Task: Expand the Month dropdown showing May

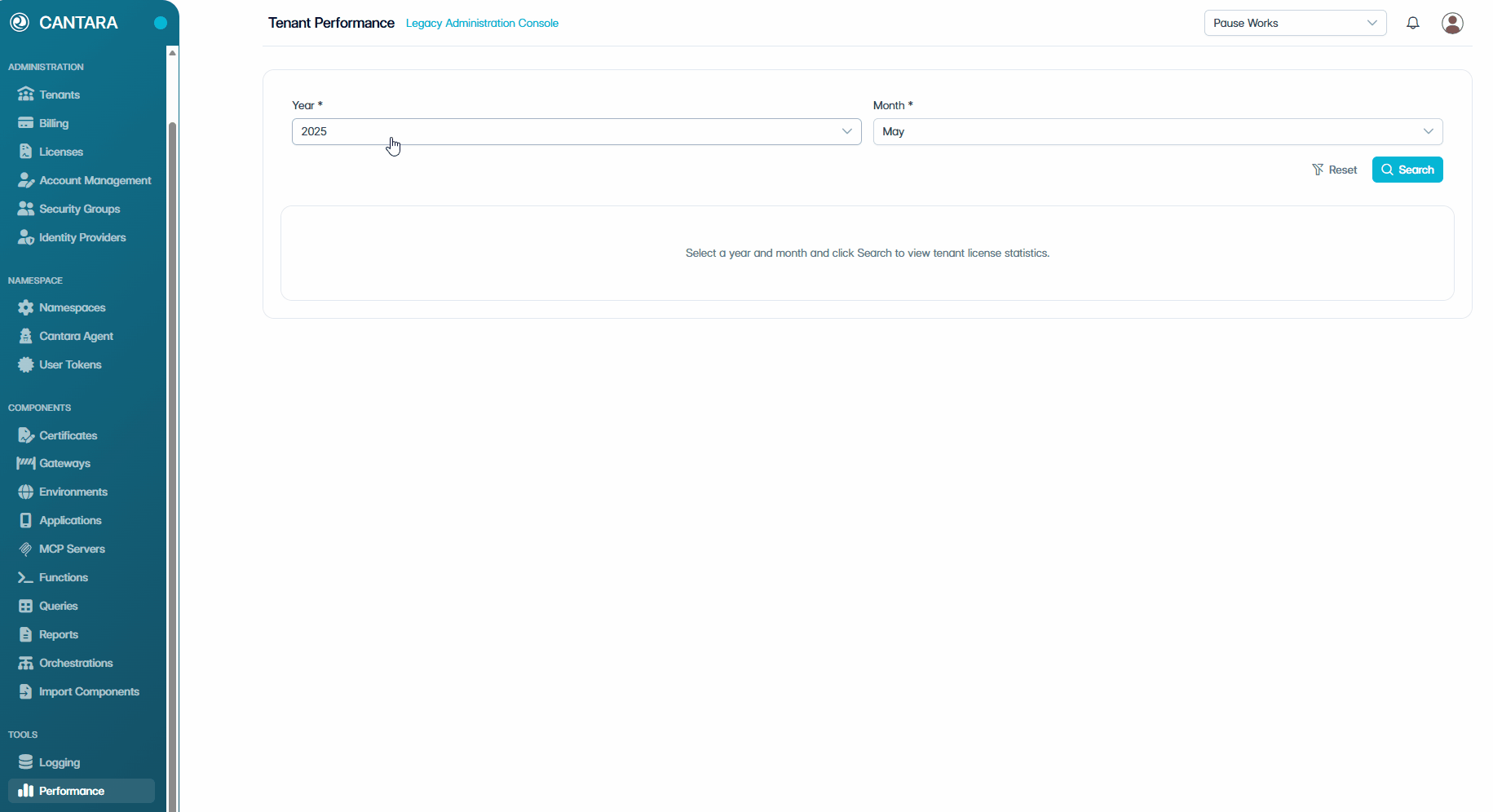Action: [x=1158, y=131]
